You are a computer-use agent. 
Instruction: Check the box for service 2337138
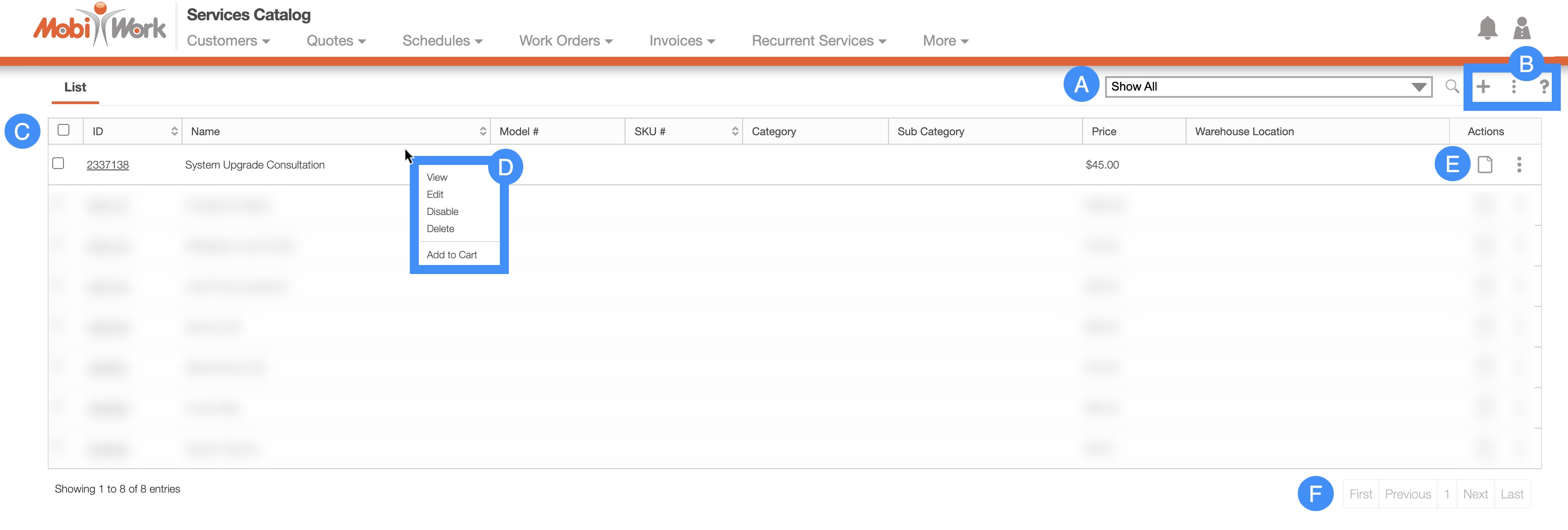click(59, 163)
